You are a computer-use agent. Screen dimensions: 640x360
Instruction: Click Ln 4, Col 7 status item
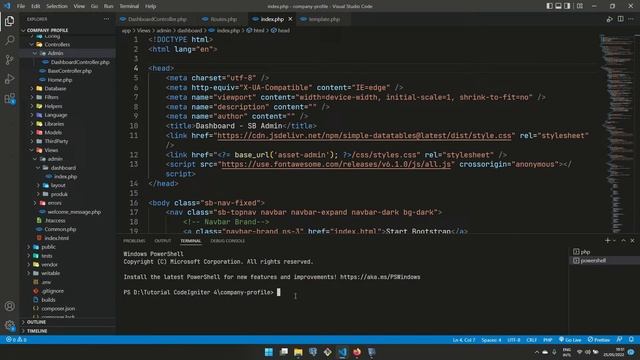(463, 340)
